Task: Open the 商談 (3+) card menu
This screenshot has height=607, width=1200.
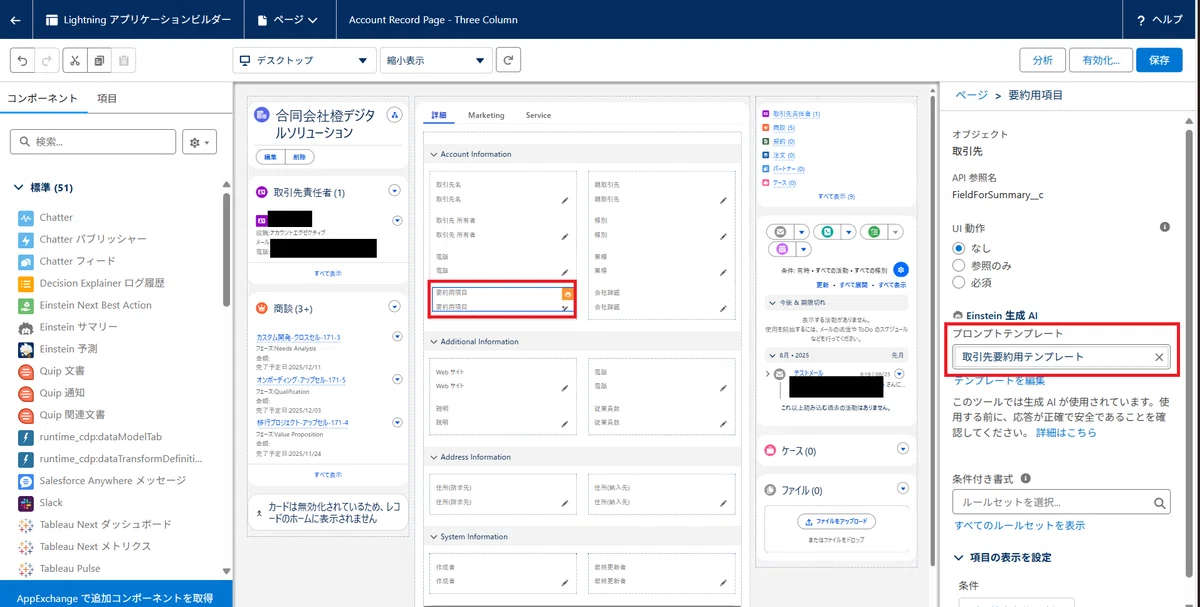Action: 394,308
